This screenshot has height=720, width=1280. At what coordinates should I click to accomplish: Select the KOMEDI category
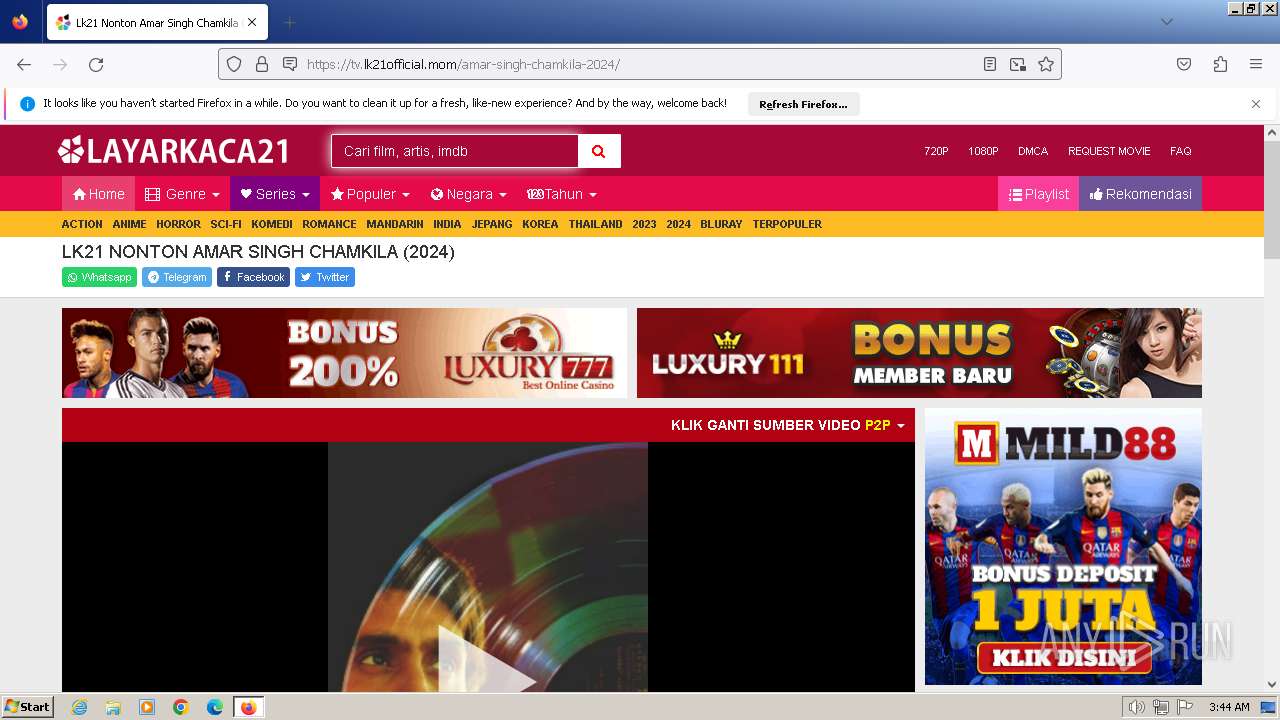coord(272,224)
